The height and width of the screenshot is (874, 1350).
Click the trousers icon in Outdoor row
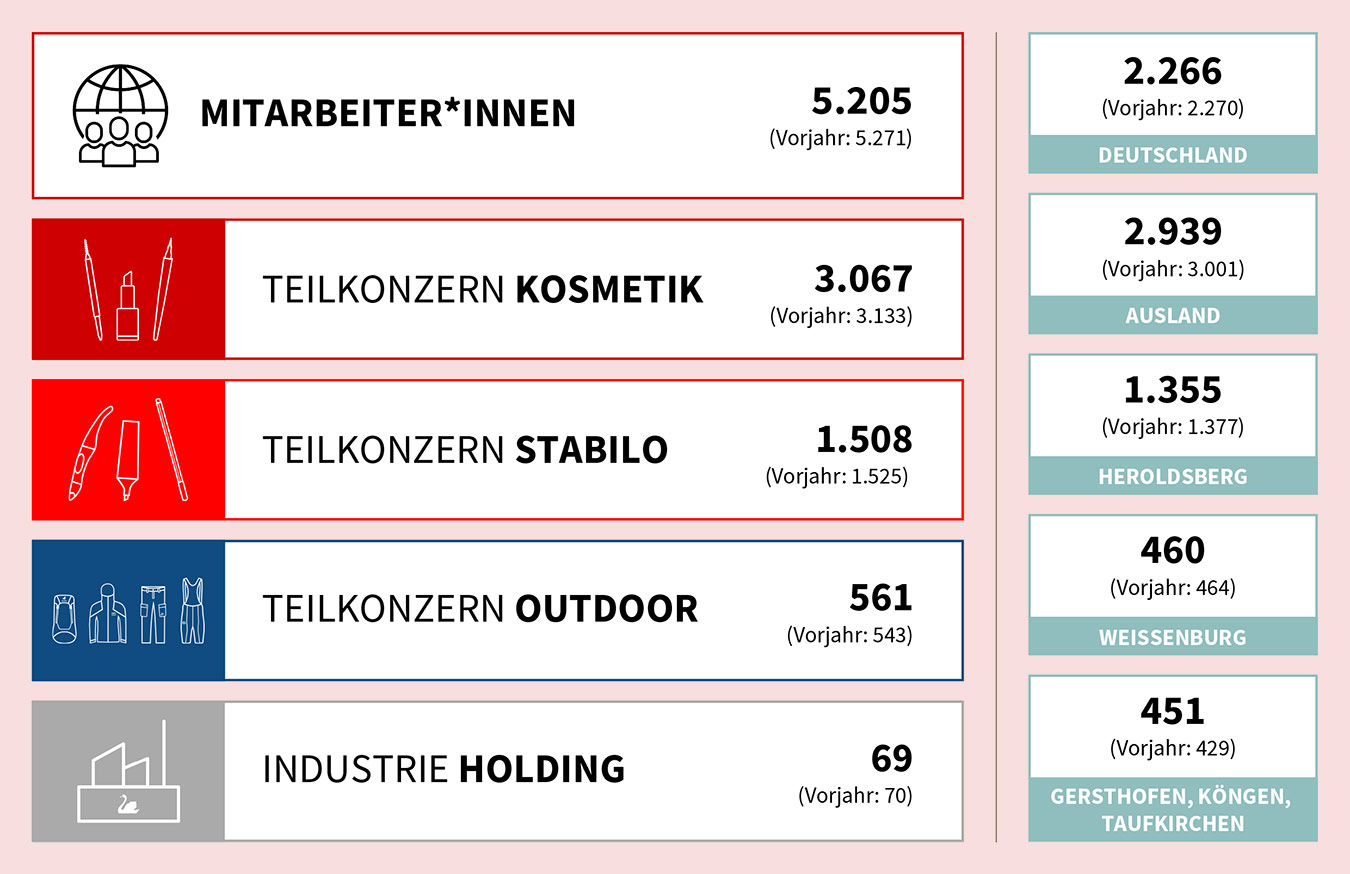(152, 612)
